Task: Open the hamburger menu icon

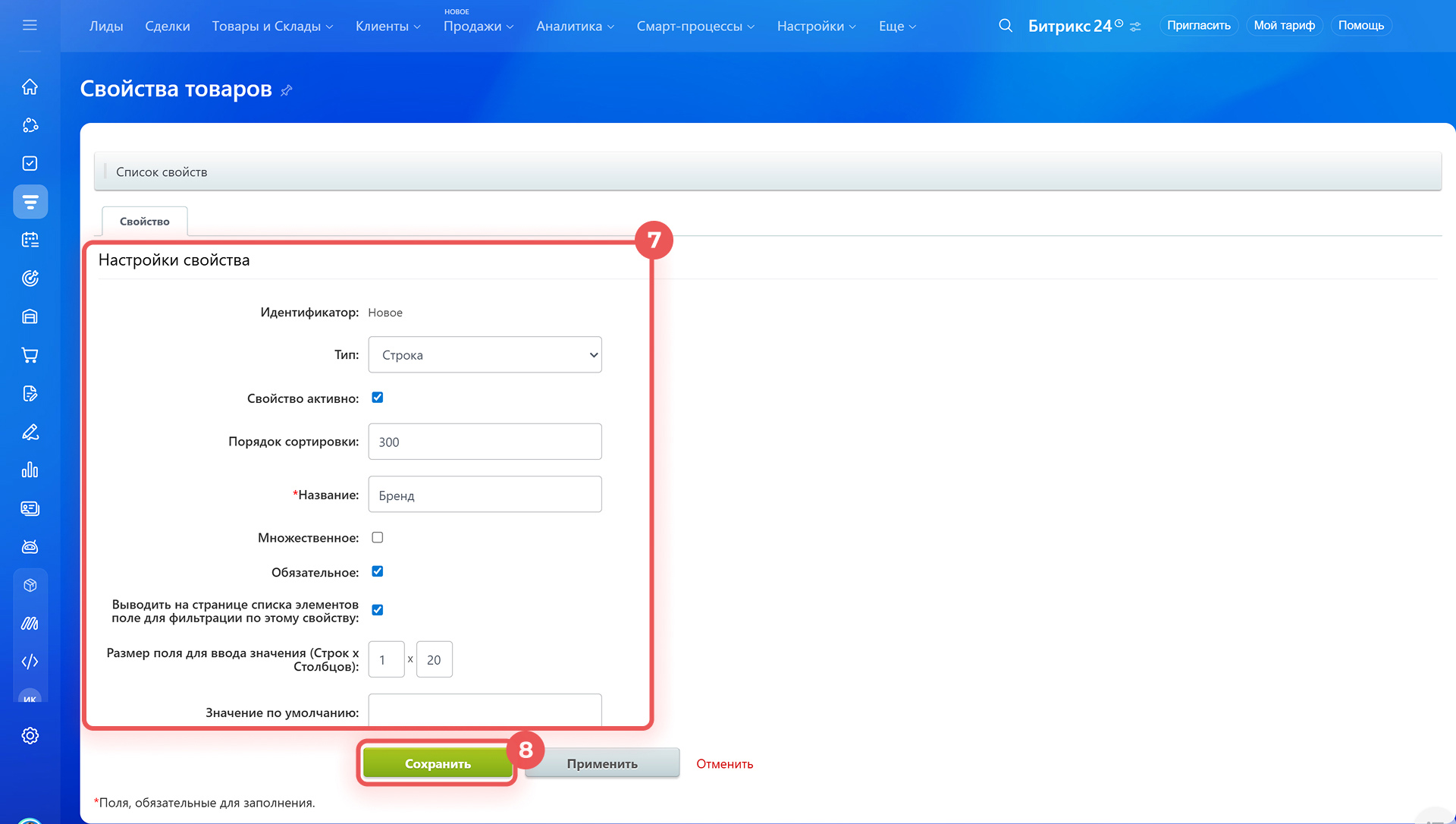Action: [x=30, y=25]
